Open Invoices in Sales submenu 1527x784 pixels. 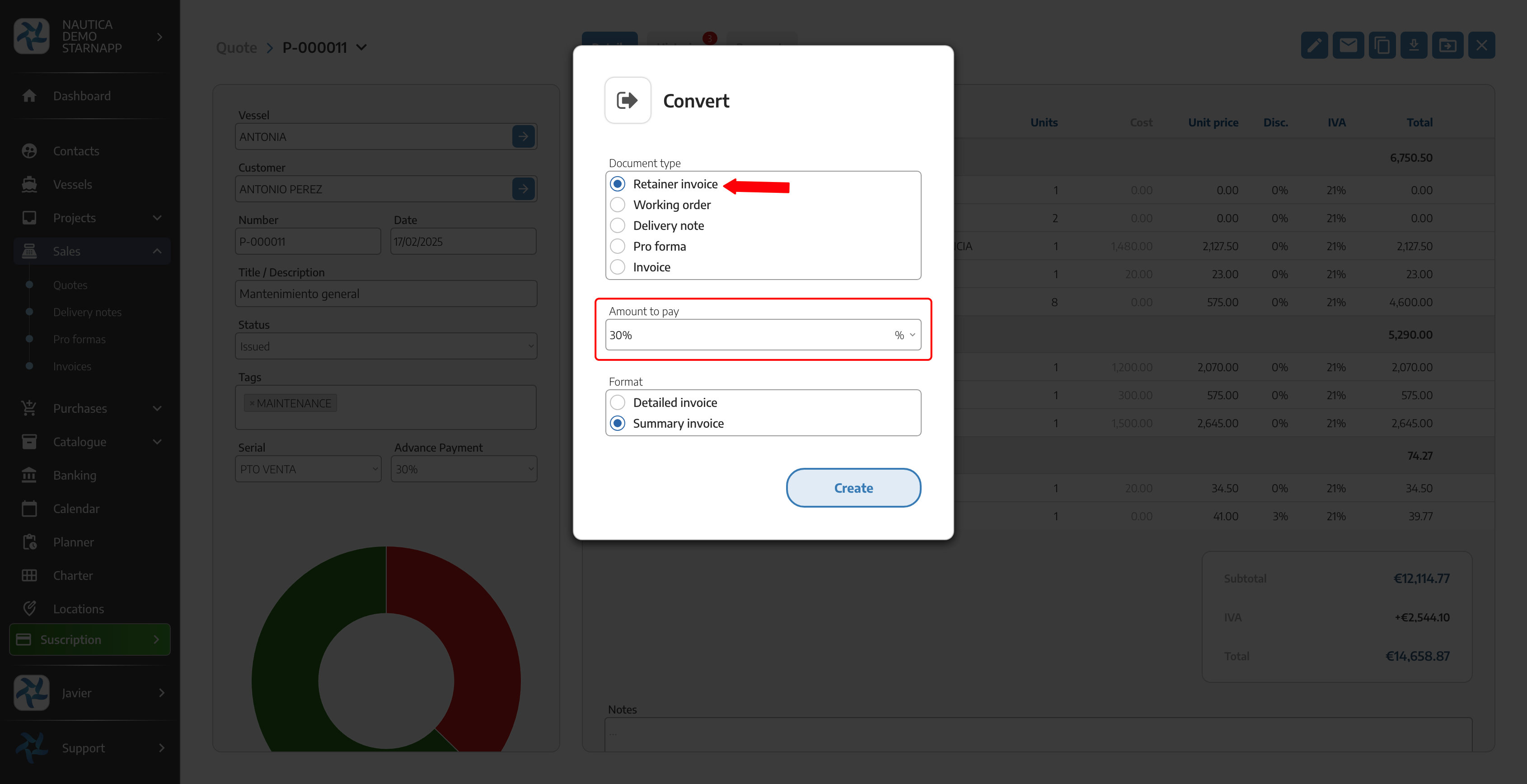click(72, 366)
